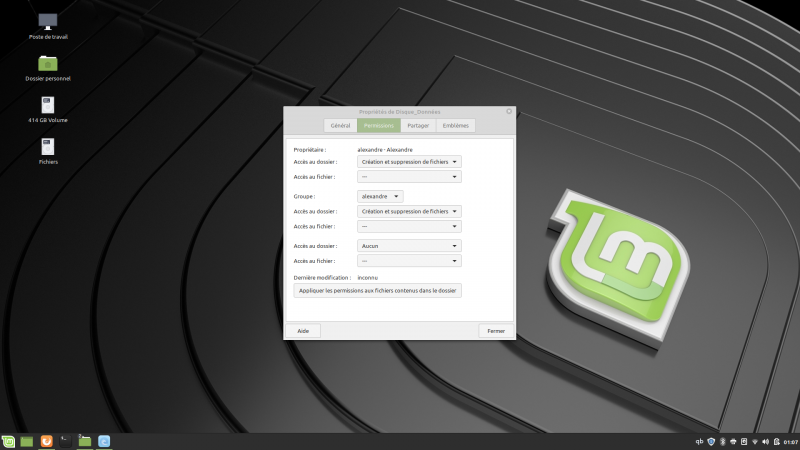Open owner's Accès au fichier dropdown

(409, 177)
